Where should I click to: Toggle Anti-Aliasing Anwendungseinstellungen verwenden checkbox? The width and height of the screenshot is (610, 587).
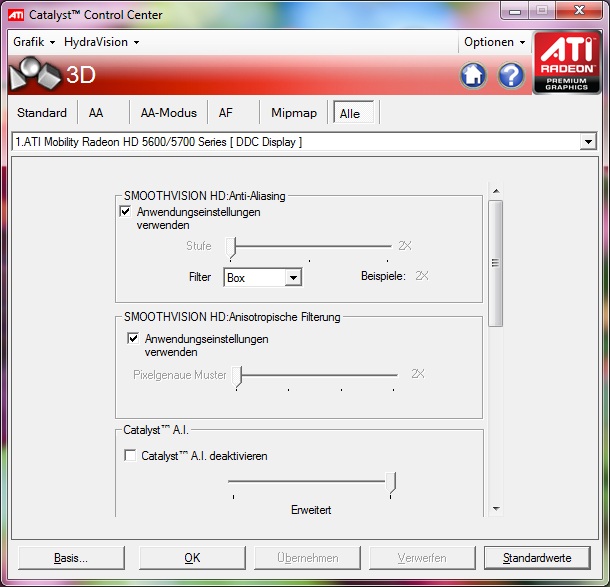(125, 212)
